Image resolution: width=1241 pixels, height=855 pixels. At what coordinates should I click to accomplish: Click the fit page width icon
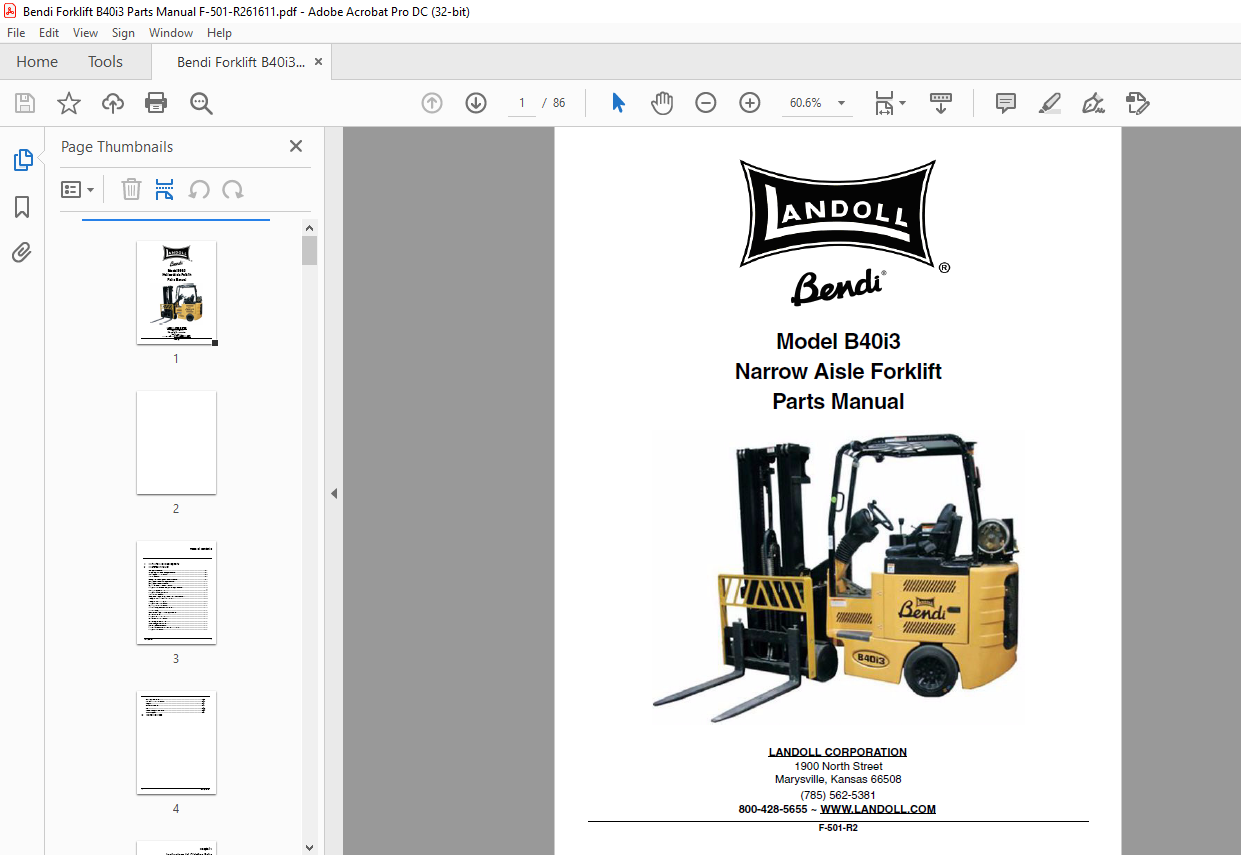pyautogui.click(x=884, y=103)
